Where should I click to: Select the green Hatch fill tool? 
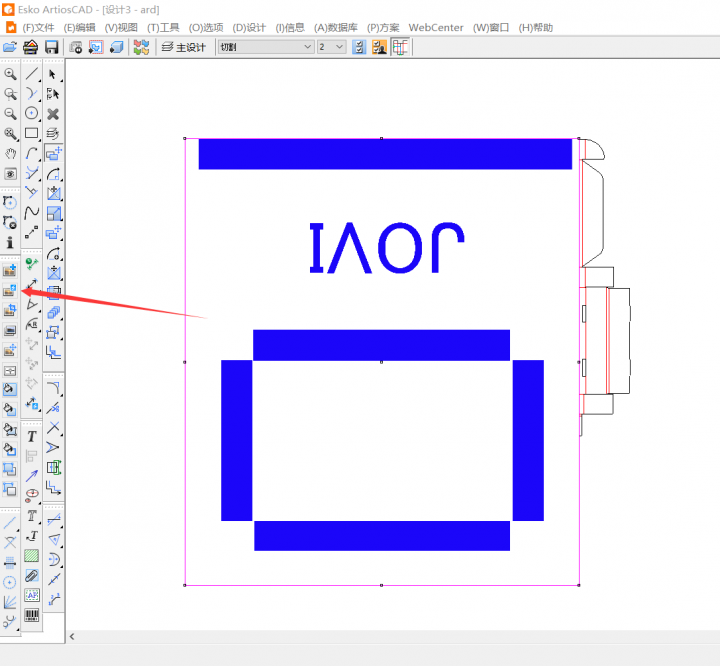point(32,555)
